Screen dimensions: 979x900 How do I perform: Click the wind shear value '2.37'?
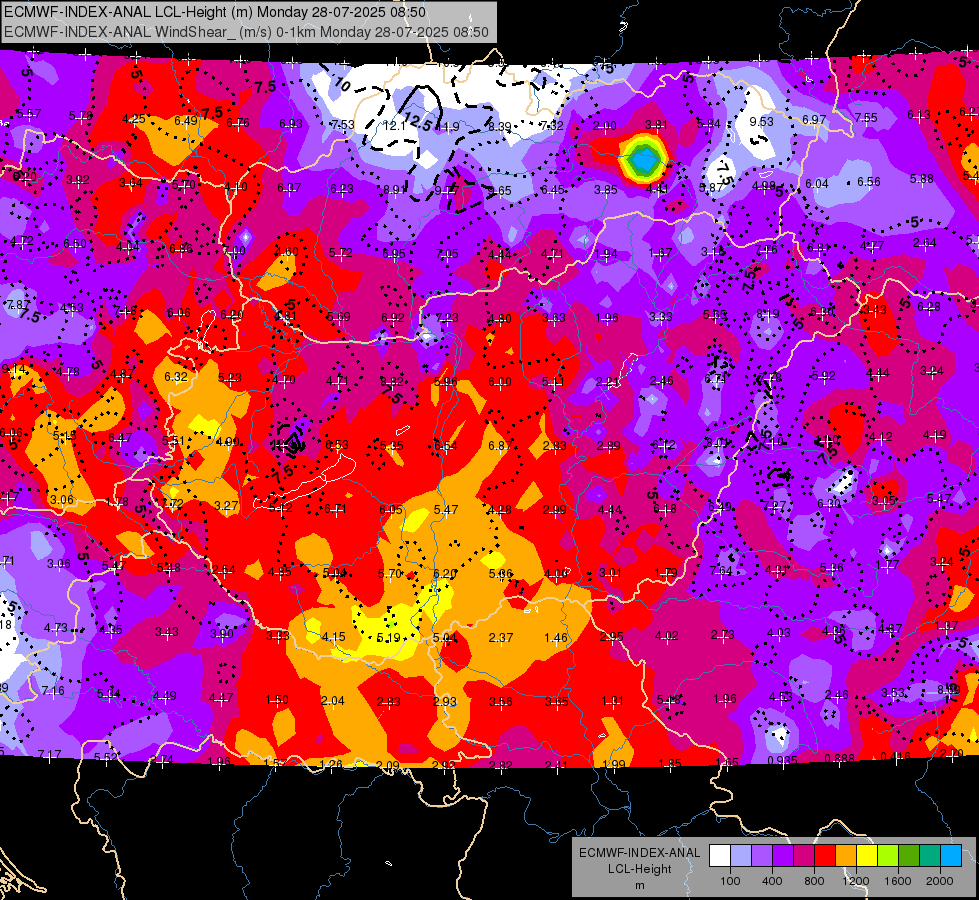click(x=501, y=638)
